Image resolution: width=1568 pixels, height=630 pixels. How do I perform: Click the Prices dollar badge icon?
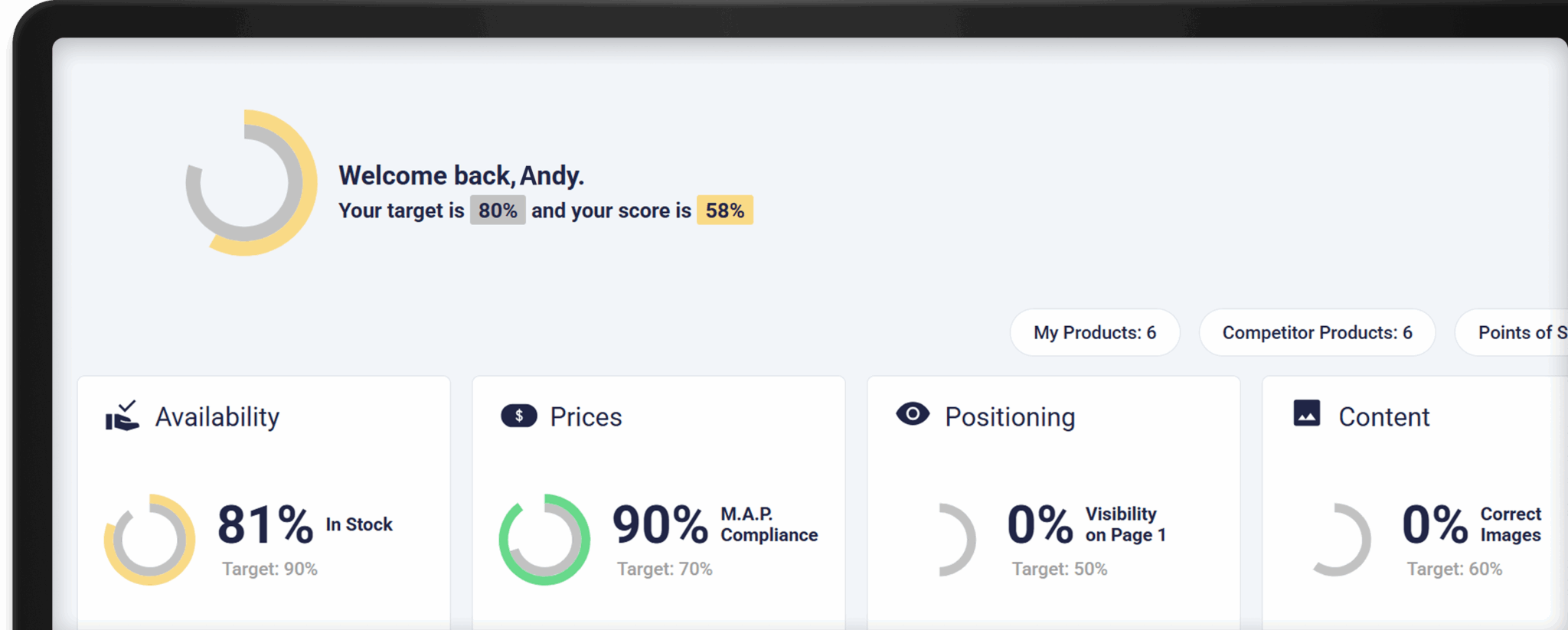coord(519,416)
